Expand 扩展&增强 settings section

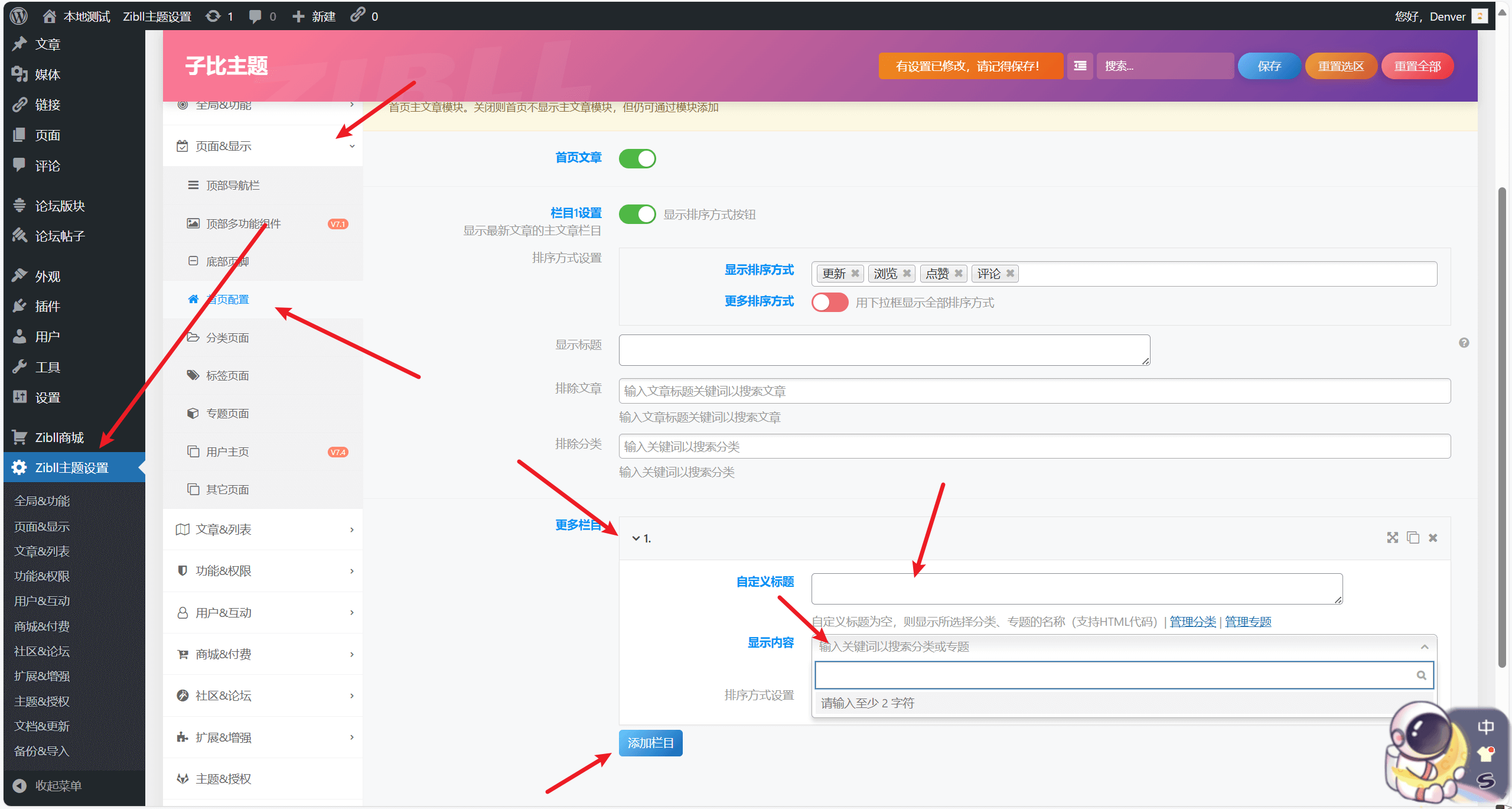pyautogui.click(x=263, y=737)
